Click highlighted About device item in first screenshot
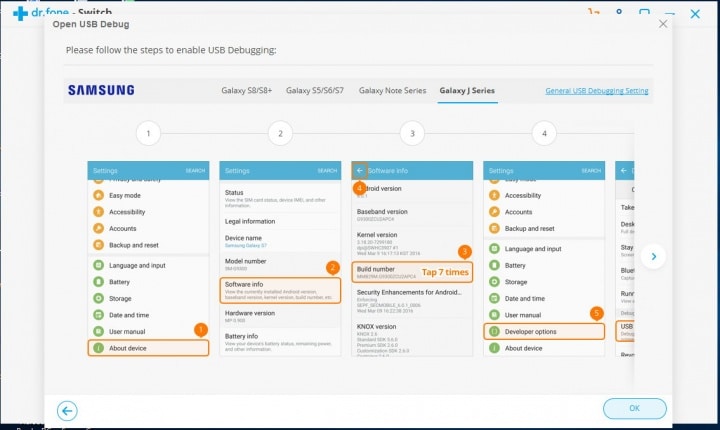 pyautogui.click(x=148, y=348)
